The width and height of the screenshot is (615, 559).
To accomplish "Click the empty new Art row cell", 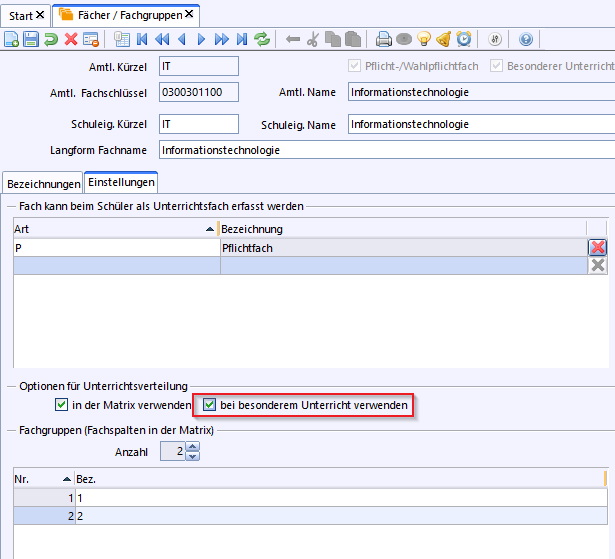I will pos(117,266).
